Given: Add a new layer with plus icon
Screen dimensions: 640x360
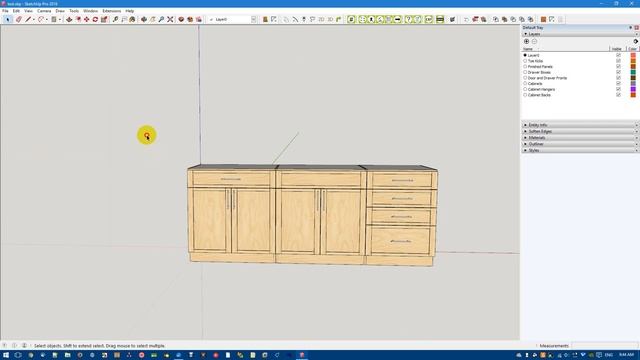Looking at the screenshot, I should pyautogui.click(x=526, y=41).
